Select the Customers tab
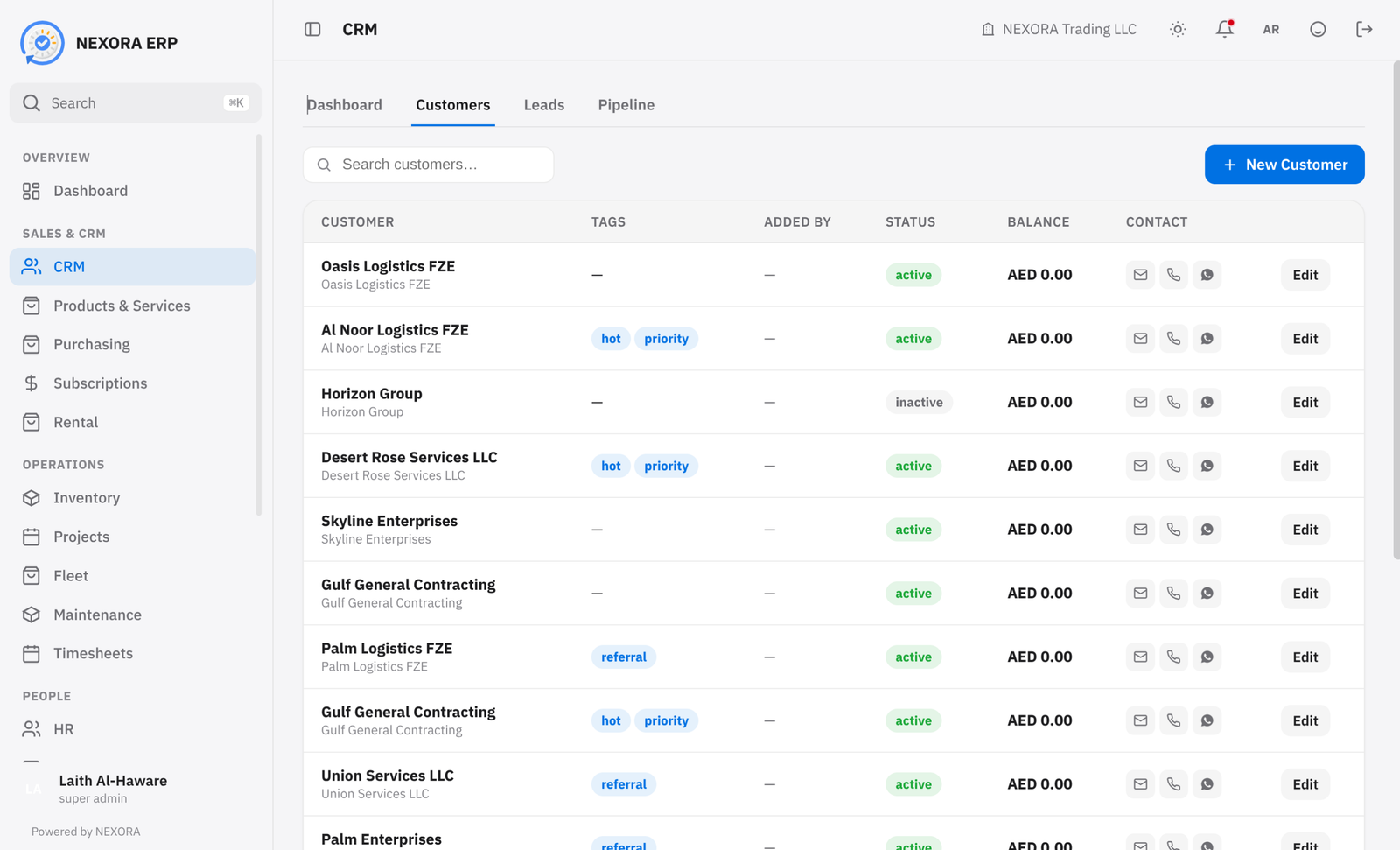 pos(453,105)
